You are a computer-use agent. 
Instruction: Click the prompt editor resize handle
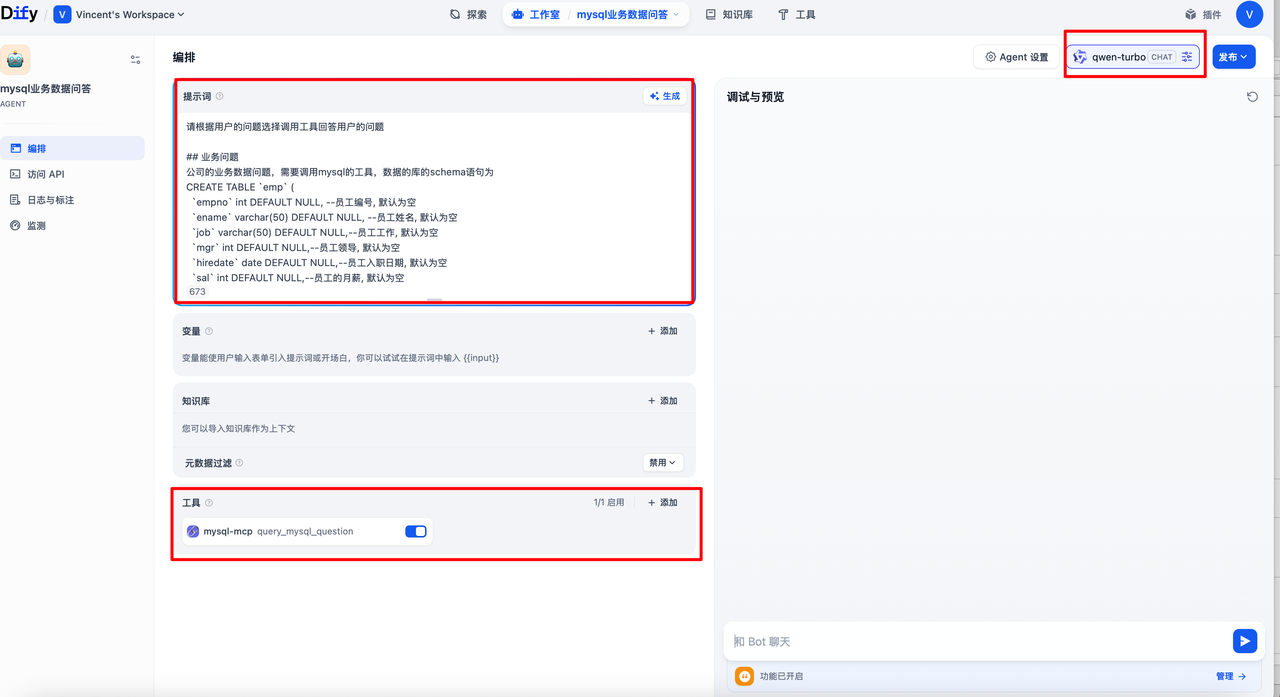click(434, 300)
